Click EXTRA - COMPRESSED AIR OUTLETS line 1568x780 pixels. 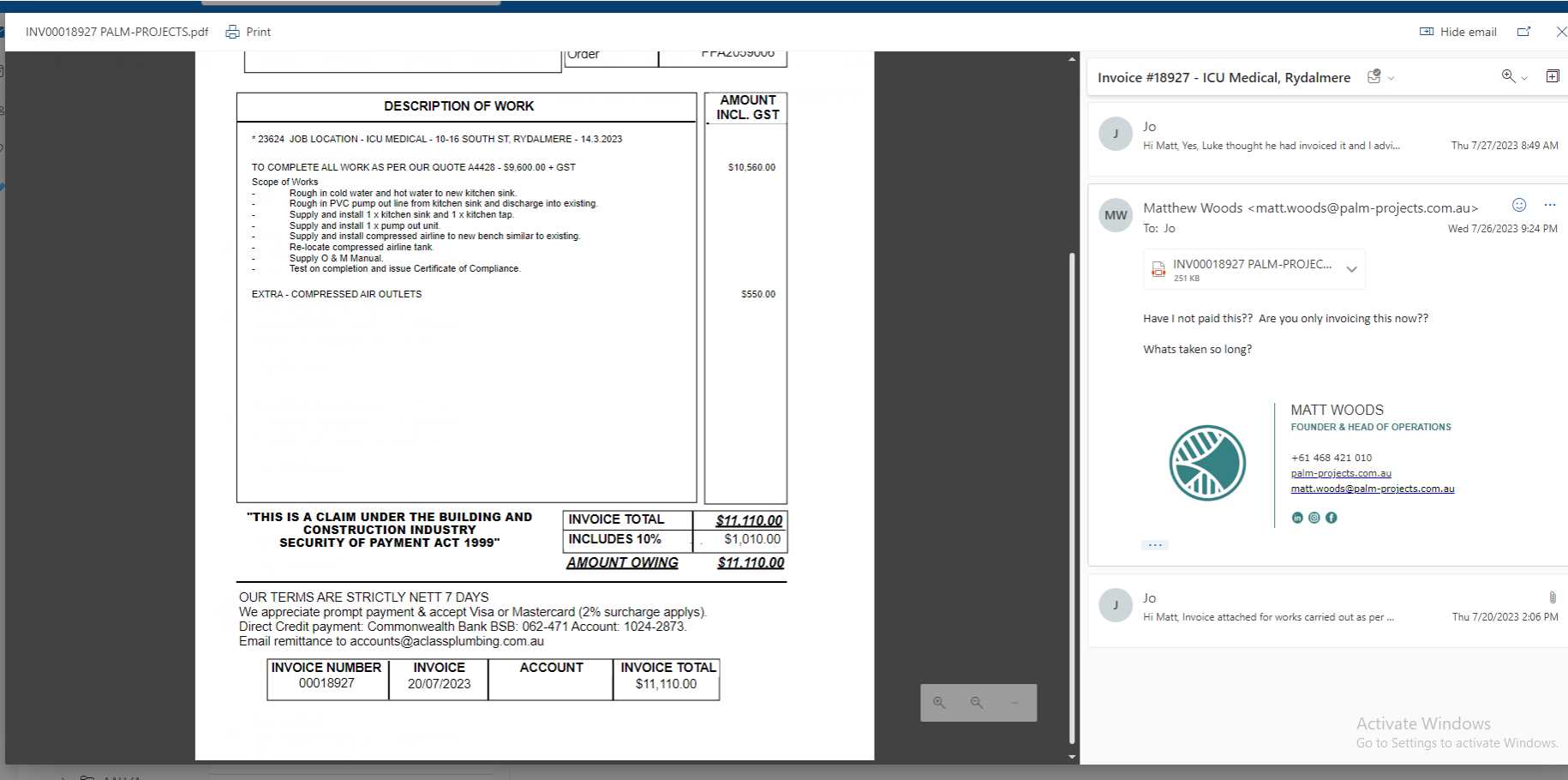coord(337,294)
